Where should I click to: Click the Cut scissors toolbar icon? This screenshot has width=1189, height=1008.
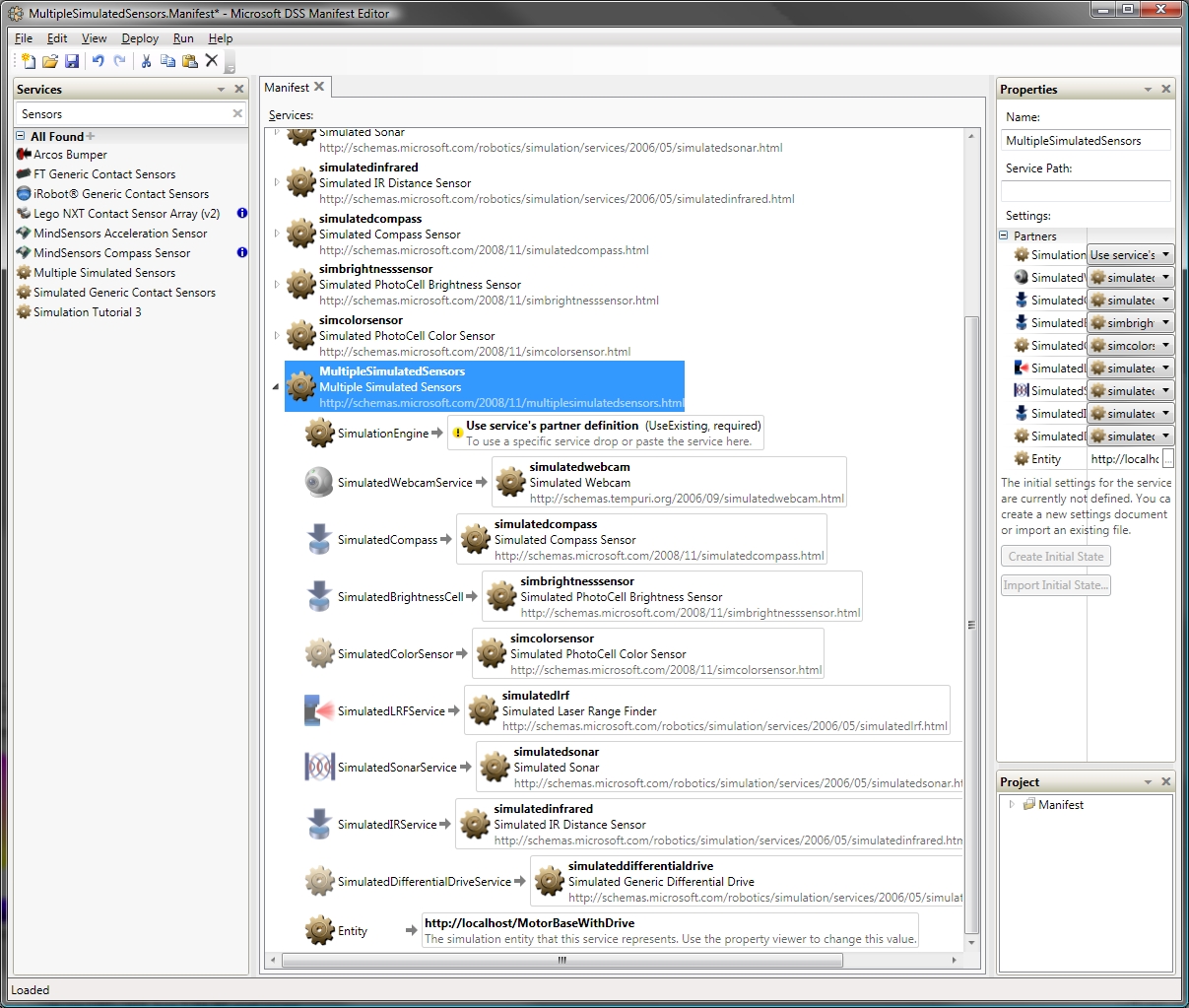tap(146, 61)
